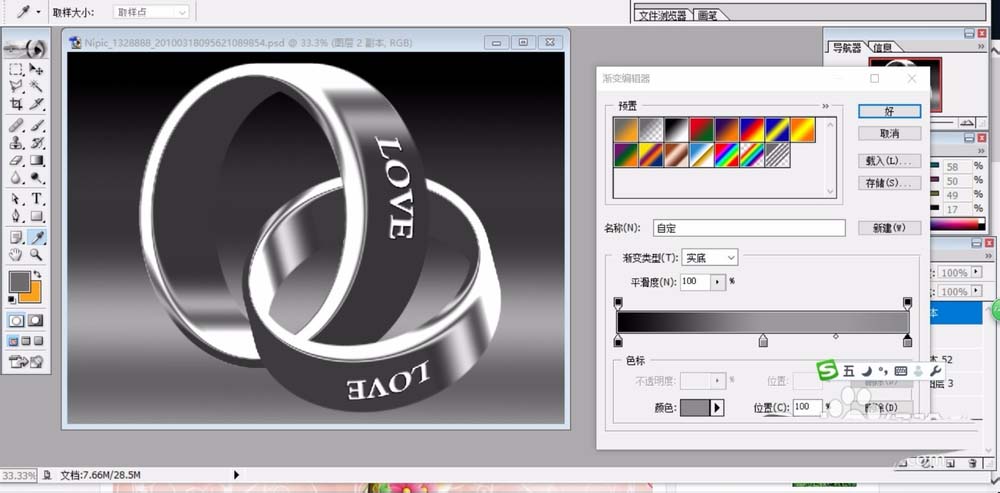Open gradient type dropdown showing 实底

point(710,258)
